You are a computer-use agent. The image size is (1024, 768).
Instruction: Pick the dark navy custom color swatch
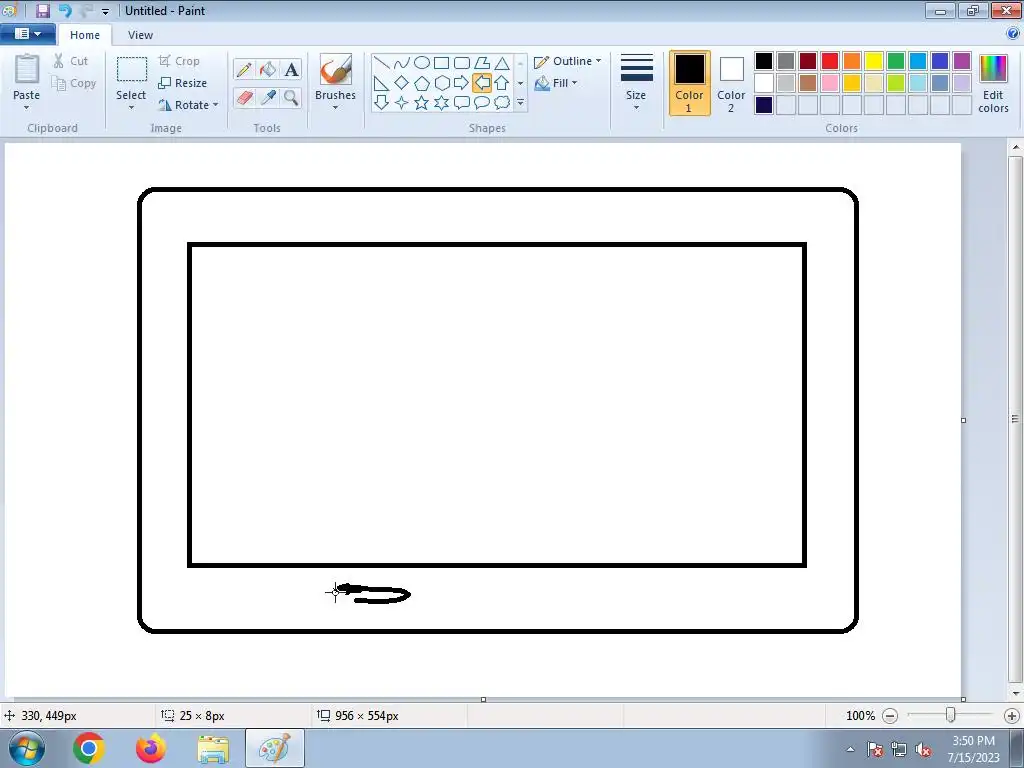[x=764, y=105]
